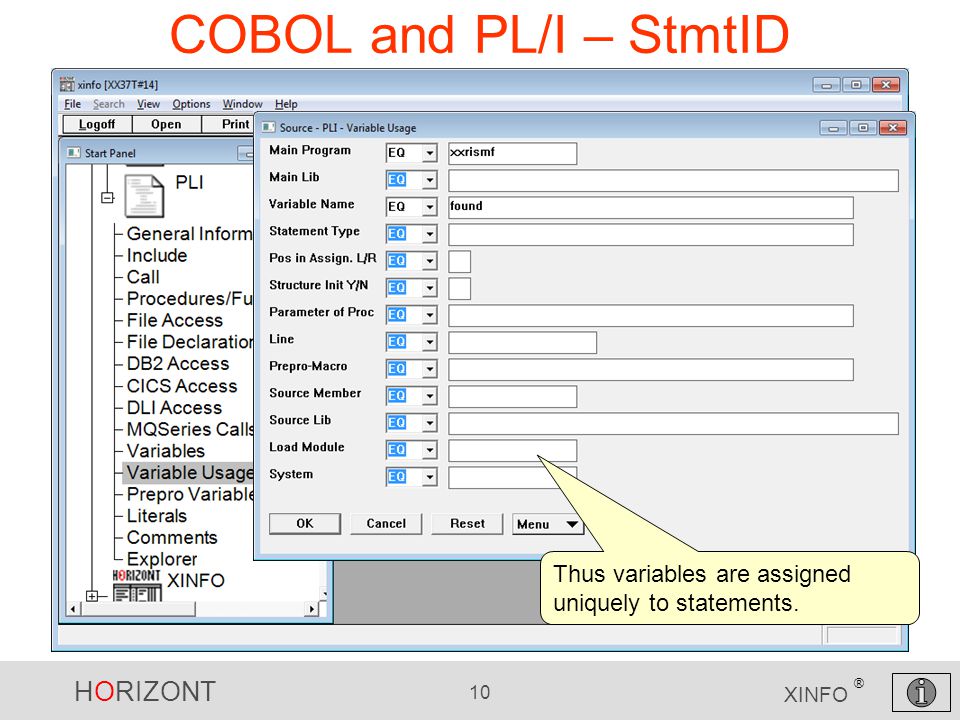Open Source Lib operator dropdown

pyautogui.click(x=430, y=422)
